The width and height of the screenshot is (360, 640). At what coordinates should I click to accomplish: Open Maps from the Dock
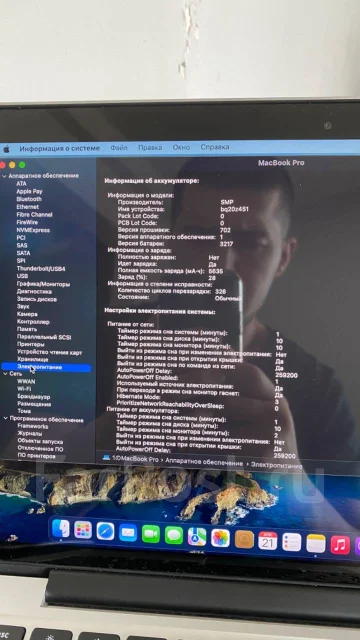(x=197, y=537)
